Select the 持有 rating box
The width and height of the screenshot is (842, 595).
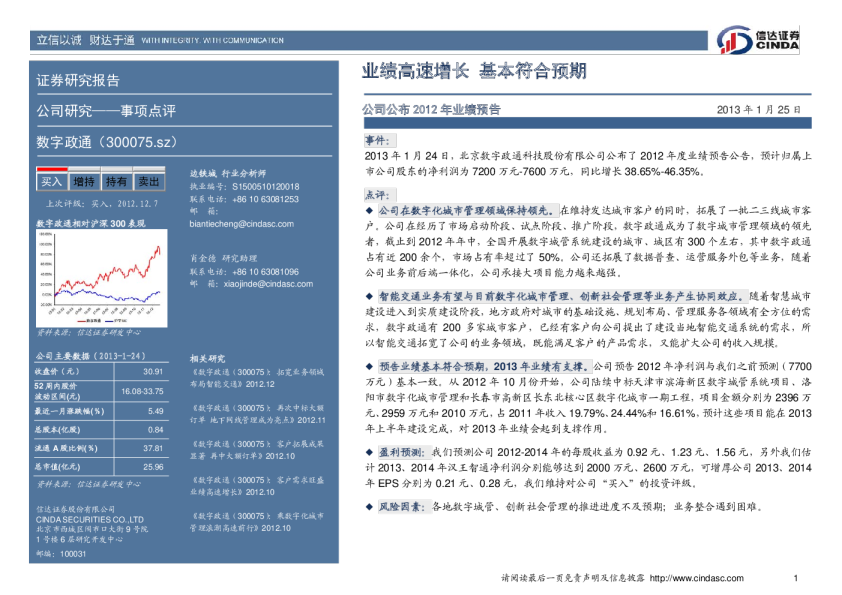116,181
